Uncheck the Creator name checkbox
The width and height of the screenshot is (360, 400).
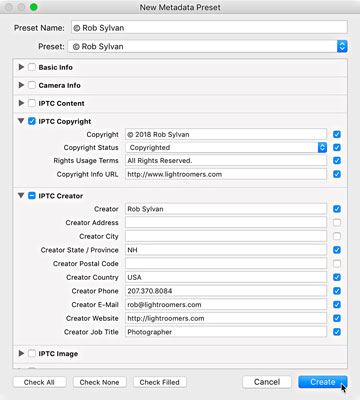pyautogui.click(x=337, y=209)
